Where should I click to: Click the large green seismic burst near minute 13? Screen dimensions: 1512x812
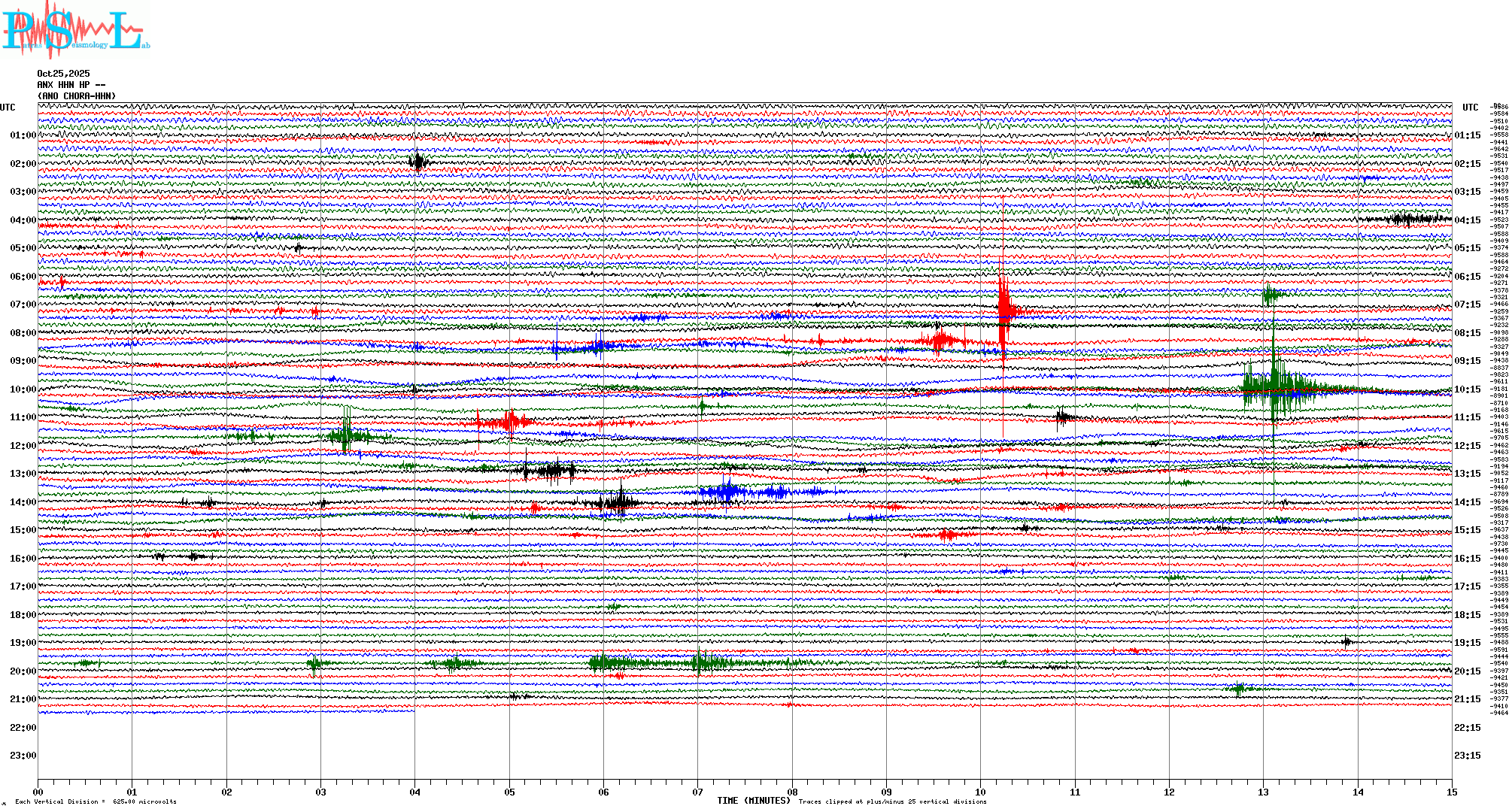tap(1274, 389)
